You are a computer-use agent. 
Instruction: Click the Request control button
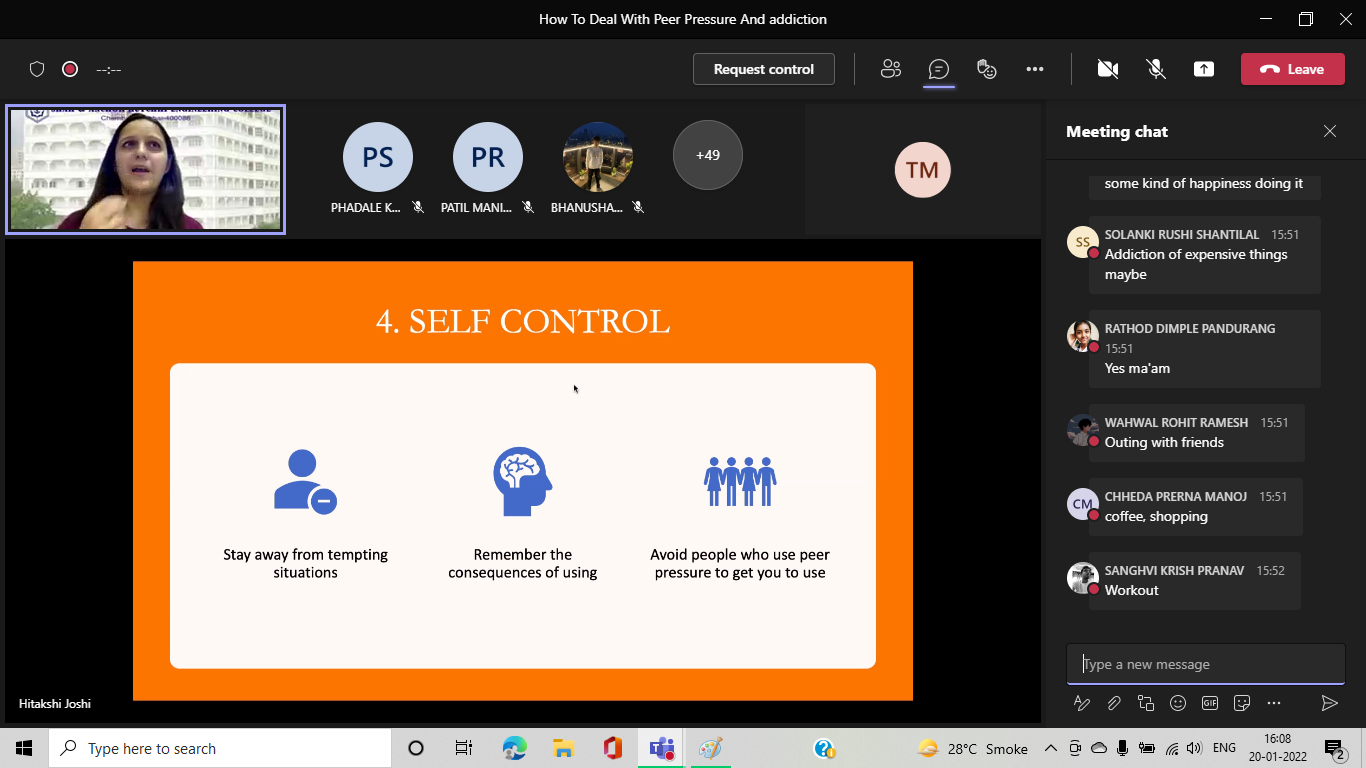click(764, 69)
